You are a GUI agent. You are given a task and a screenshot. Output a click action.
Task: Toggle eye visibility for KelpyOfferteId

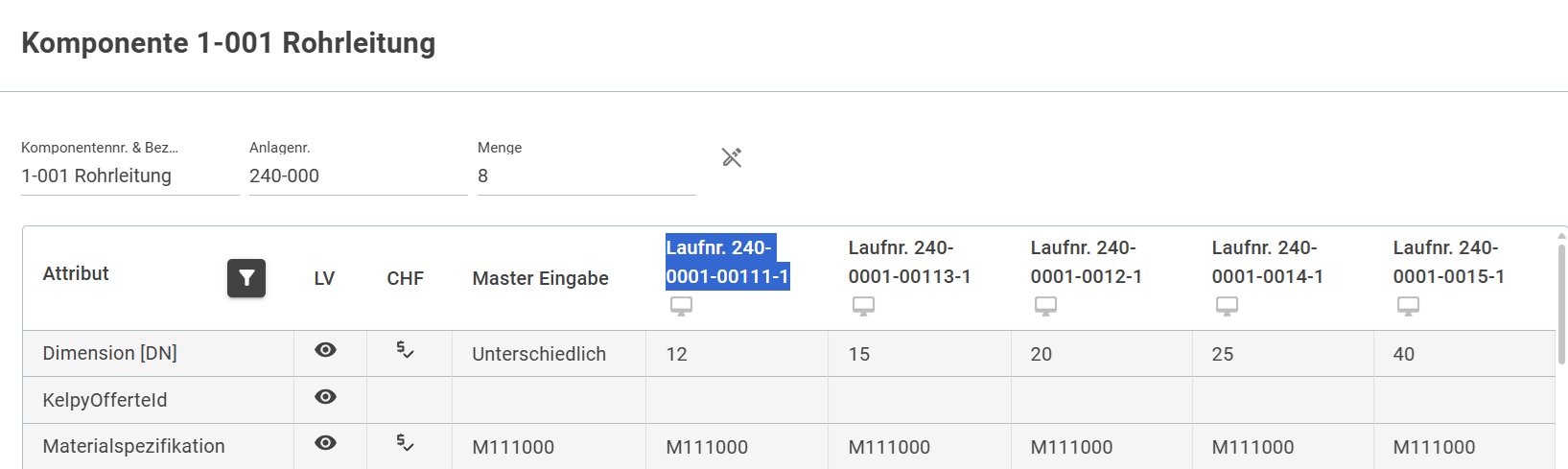pos(325,397)
